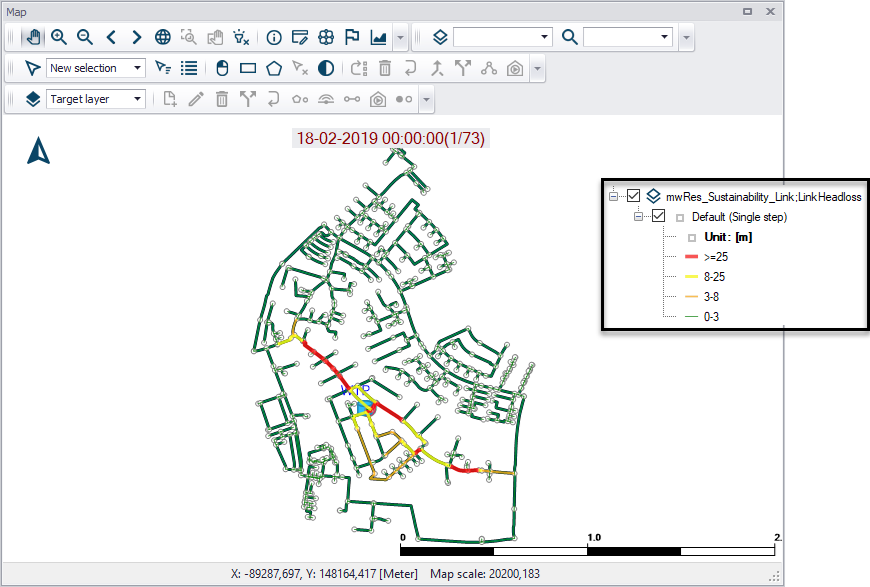
Task: Collapse the mwRes_Sustainability_Link tree node
Action: [613, 196]
